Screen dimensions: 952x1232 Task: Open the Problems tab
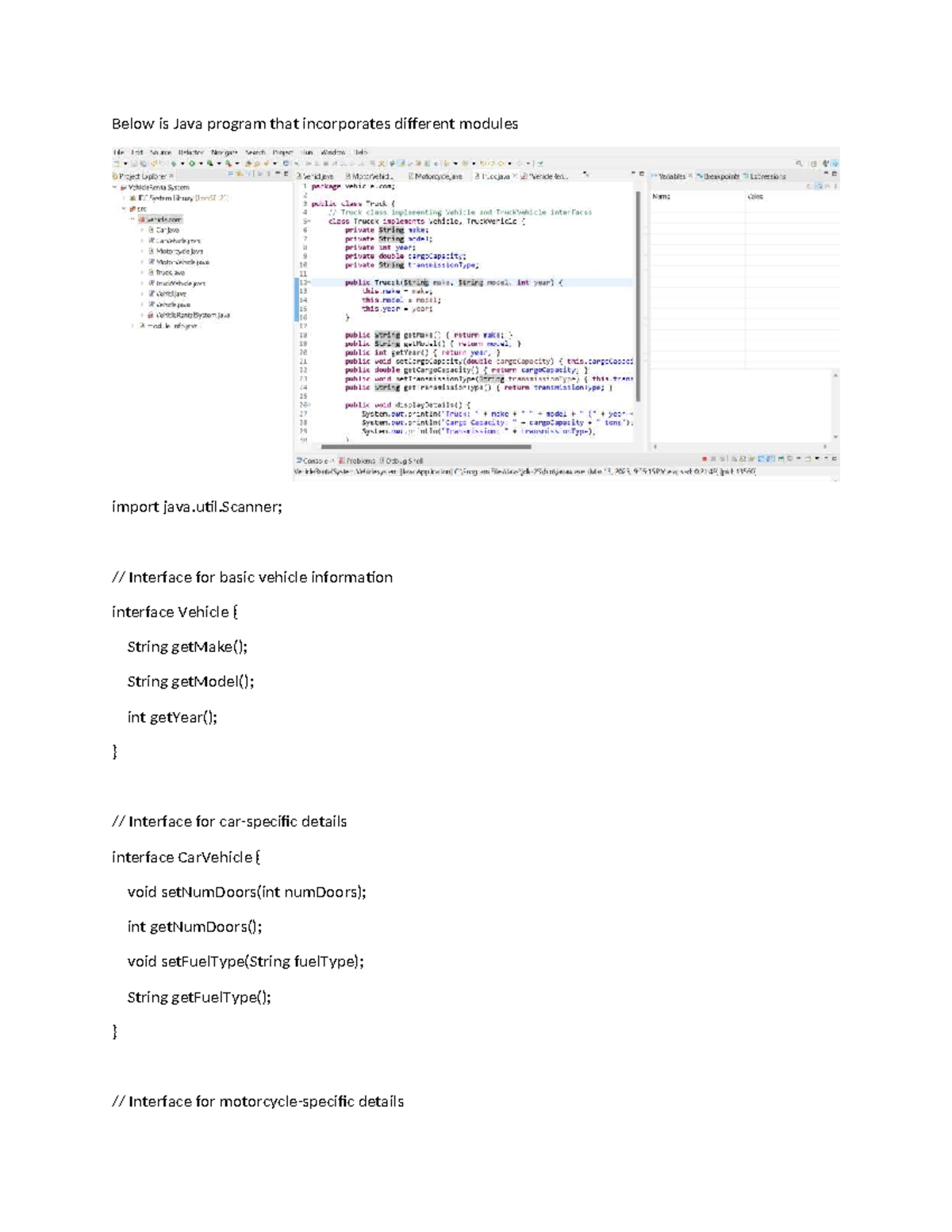[357, 460]
